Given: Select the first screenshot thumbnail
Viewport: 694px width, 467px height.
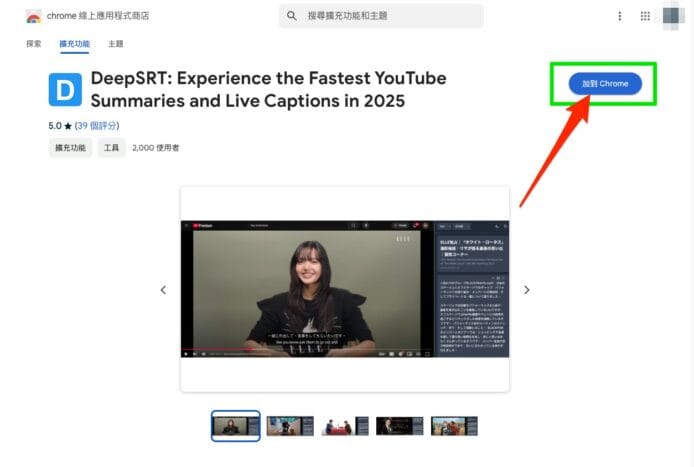Looking at the screenshot, I should coord(236,426).
